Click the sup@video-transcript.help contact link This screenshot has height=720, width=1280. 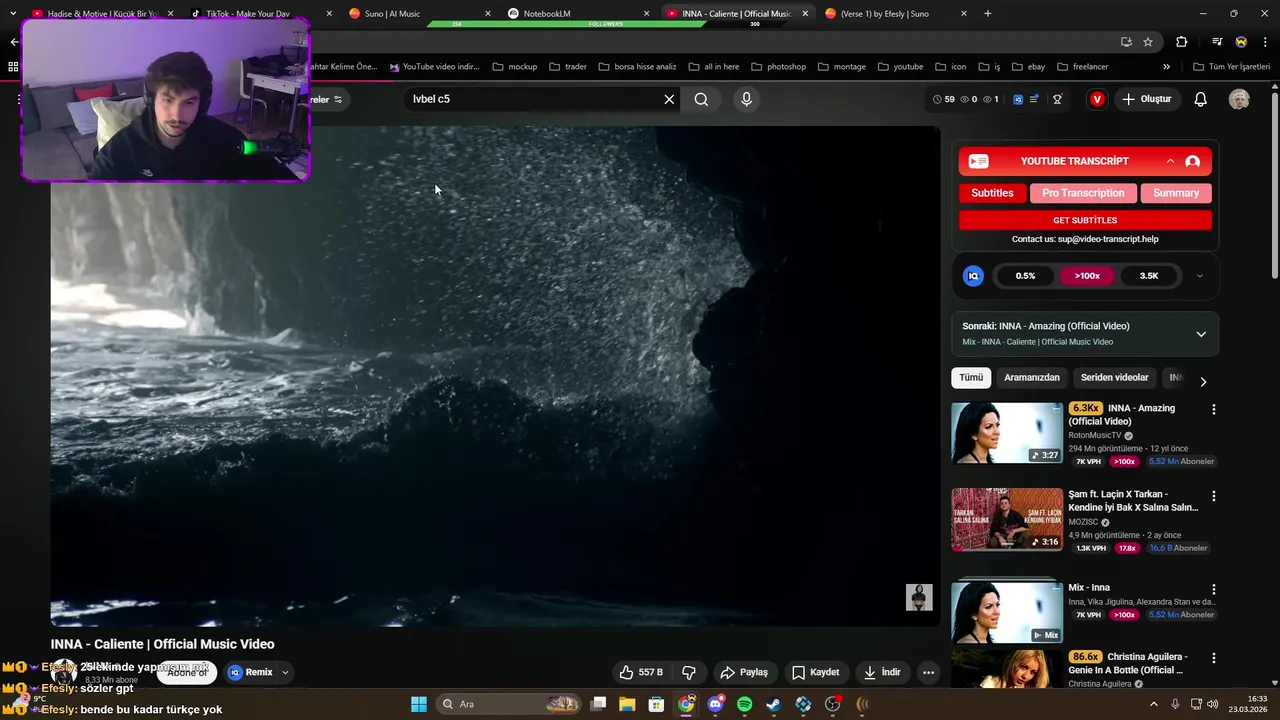(x=1108, y=239)
